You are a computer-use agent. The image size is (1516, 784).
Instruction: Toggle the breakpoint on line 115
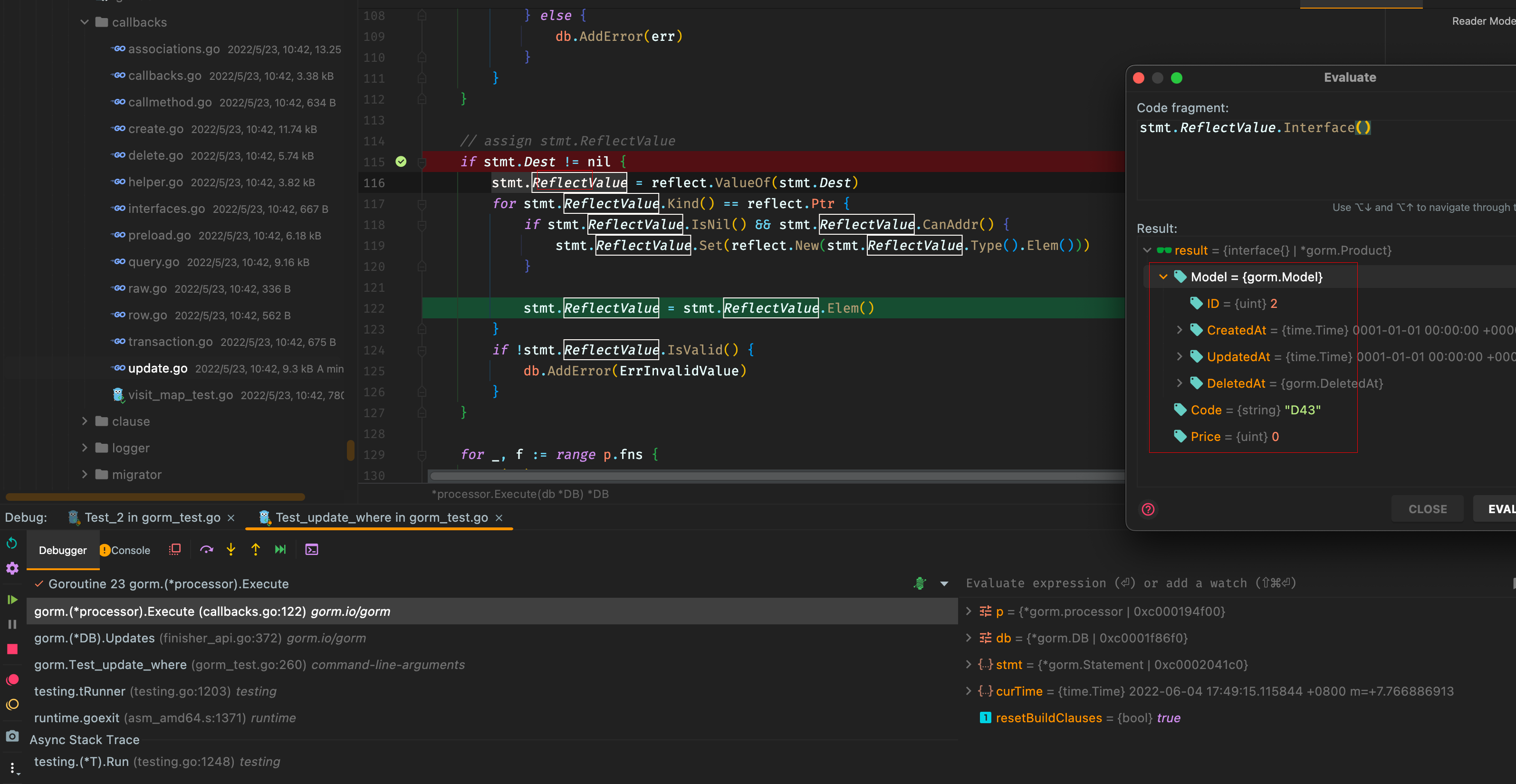point(401,161)
